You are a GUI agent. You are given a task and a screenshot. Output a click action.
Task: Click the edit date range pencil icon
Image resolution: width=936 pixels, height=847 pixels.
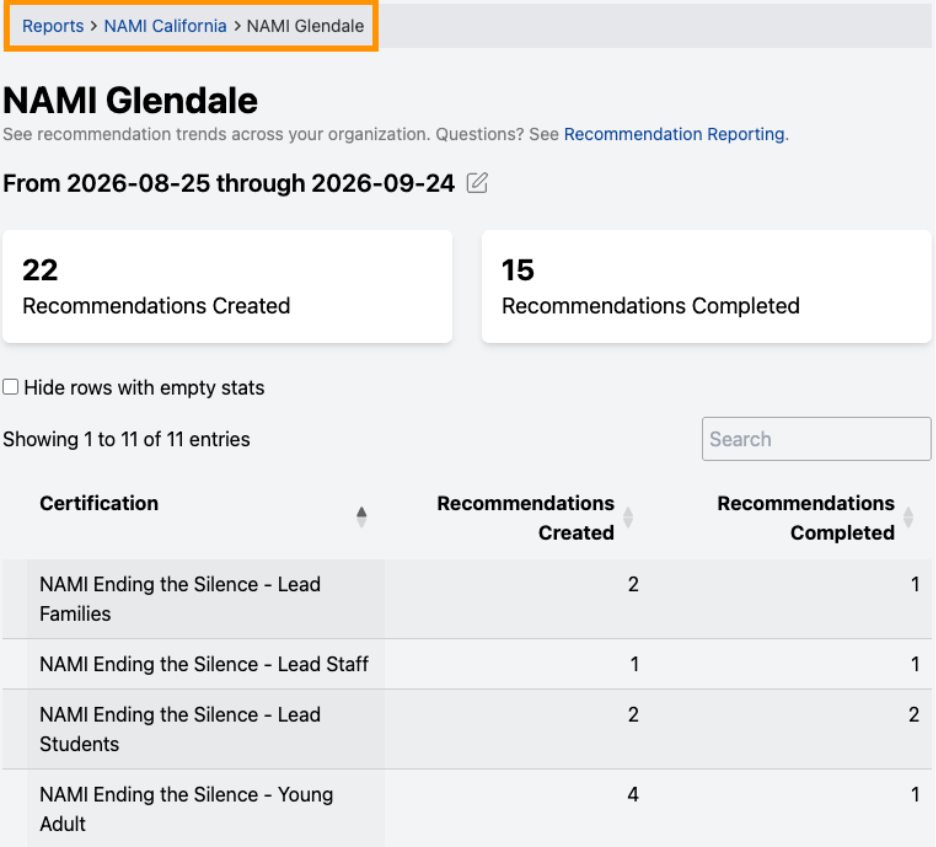(x=477, y=183)
